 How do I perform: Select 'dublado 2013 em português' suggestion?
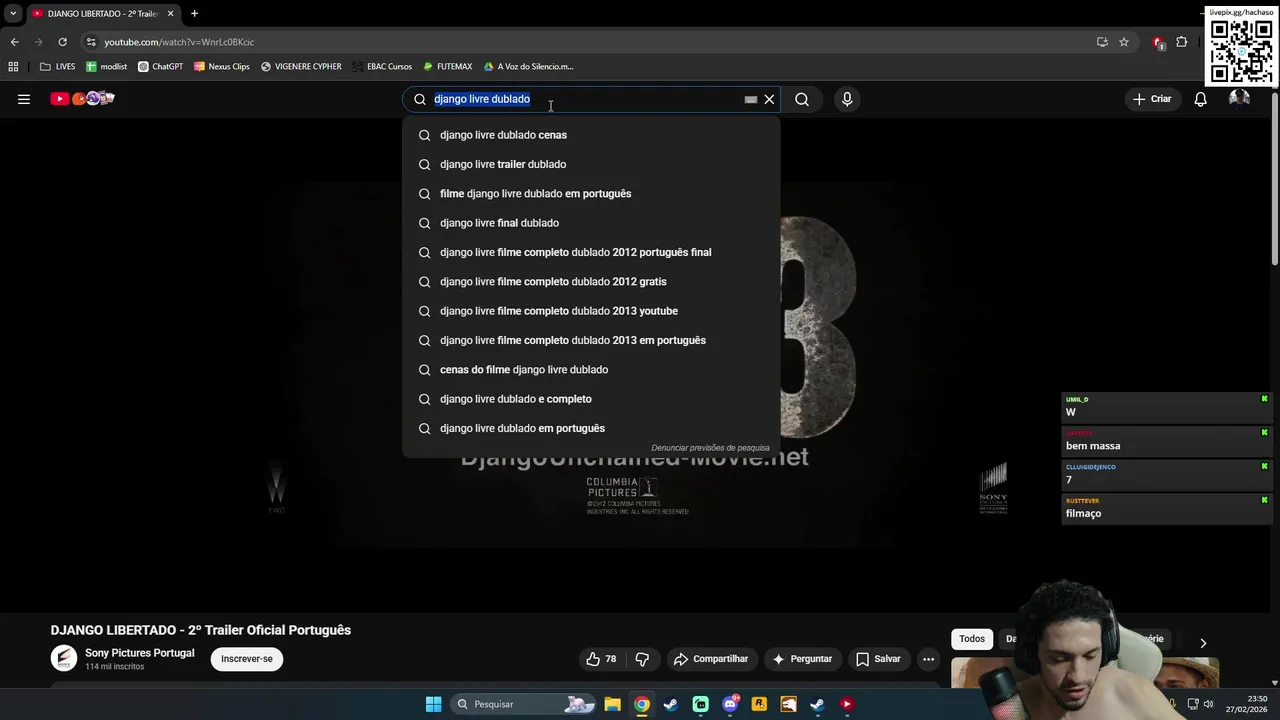click(x=591, y=340)
